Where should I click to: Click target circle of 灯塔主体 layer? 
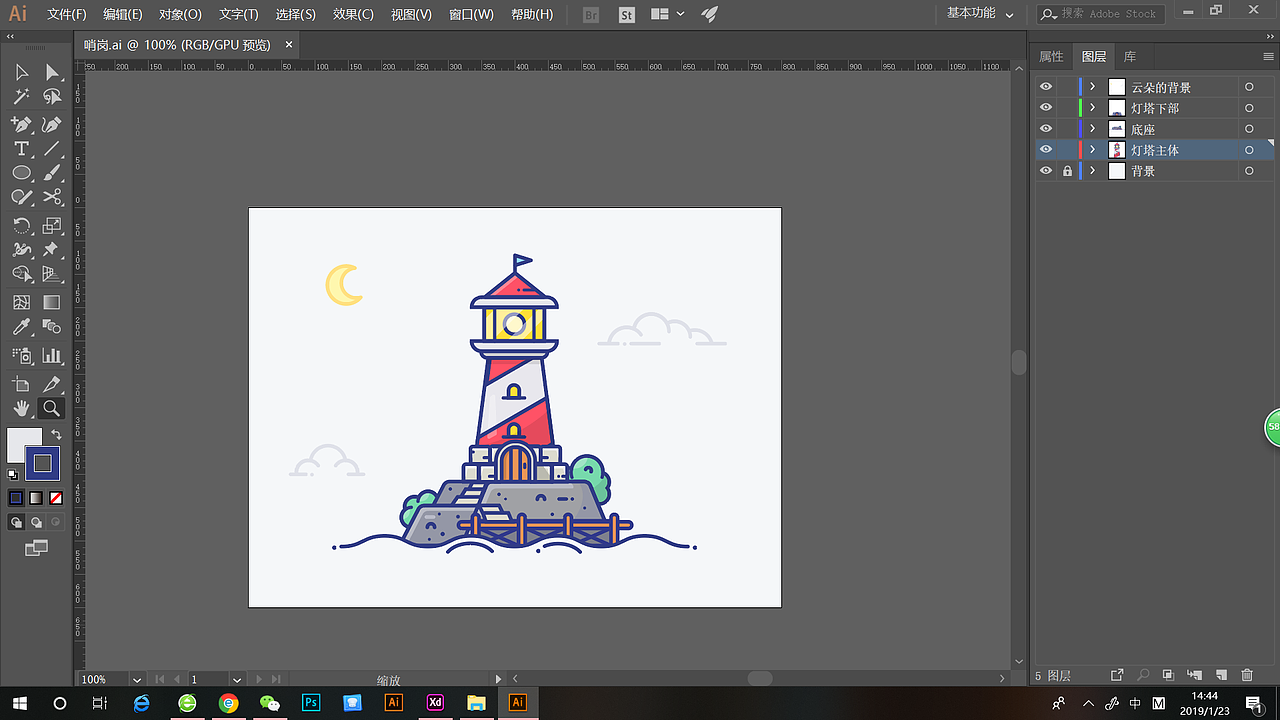[1249, 150]
